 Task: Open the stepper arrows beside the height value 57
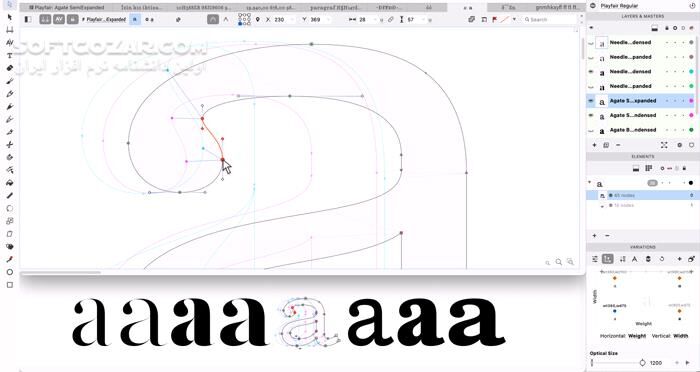coord(423,20)
